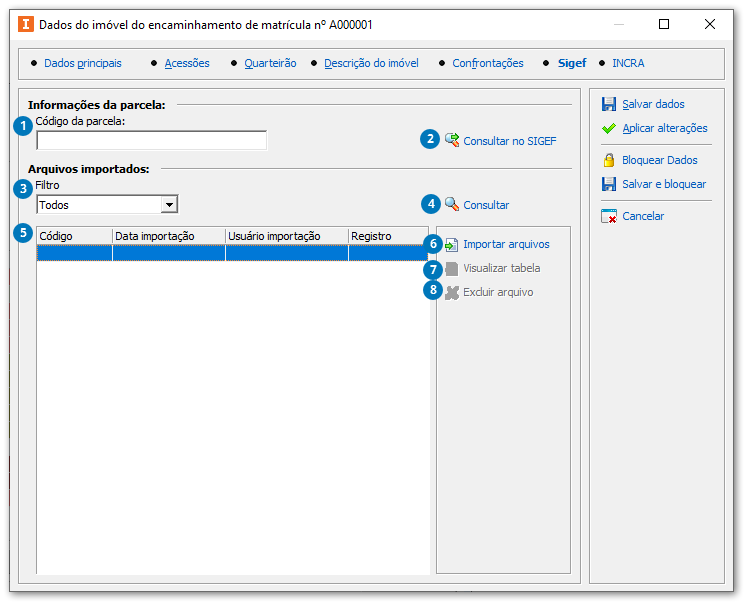Viewport: 747px width, 605px height.
Task: Click the Salvar e bloquear disk icon
Action: click(608, 184)
